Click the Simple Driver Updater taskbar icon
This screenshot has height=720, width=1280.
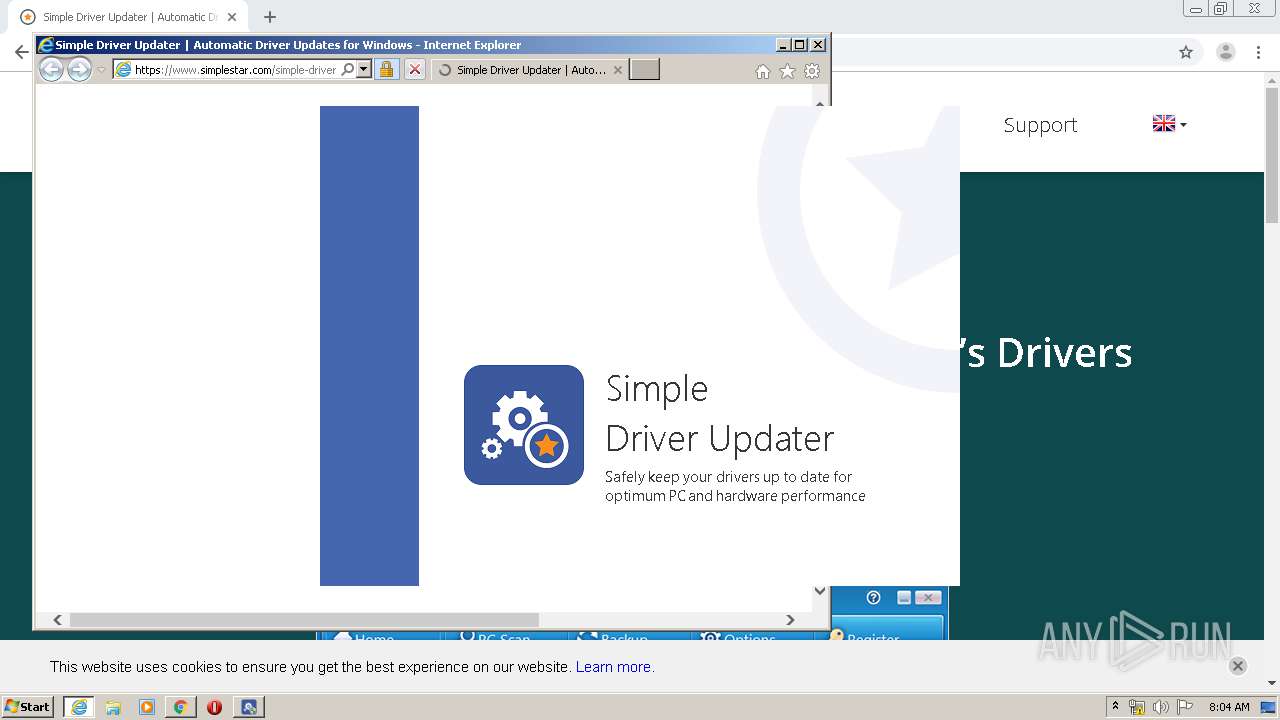tap(249, 707)
